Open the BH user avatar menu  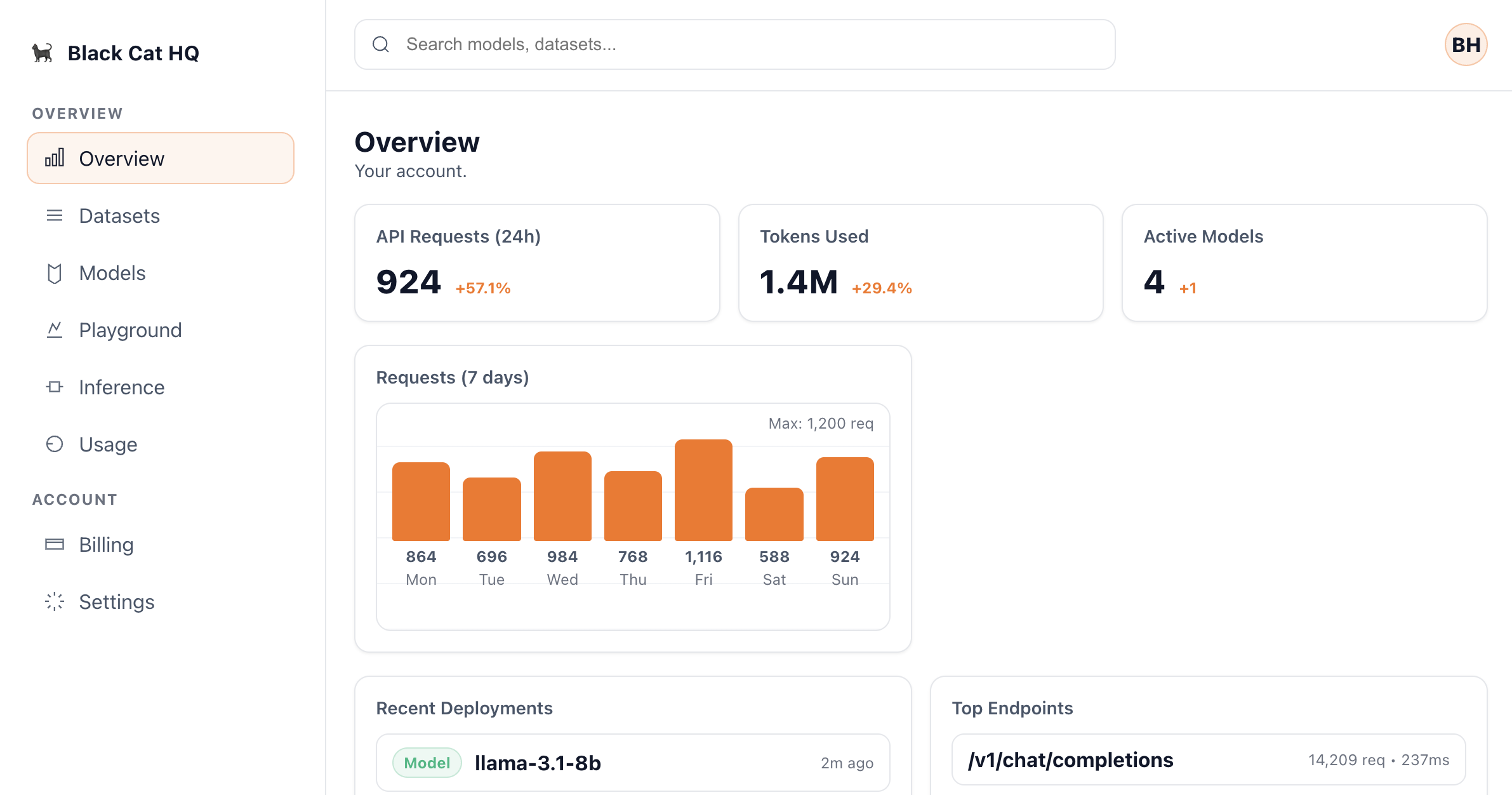(1466, 44)
